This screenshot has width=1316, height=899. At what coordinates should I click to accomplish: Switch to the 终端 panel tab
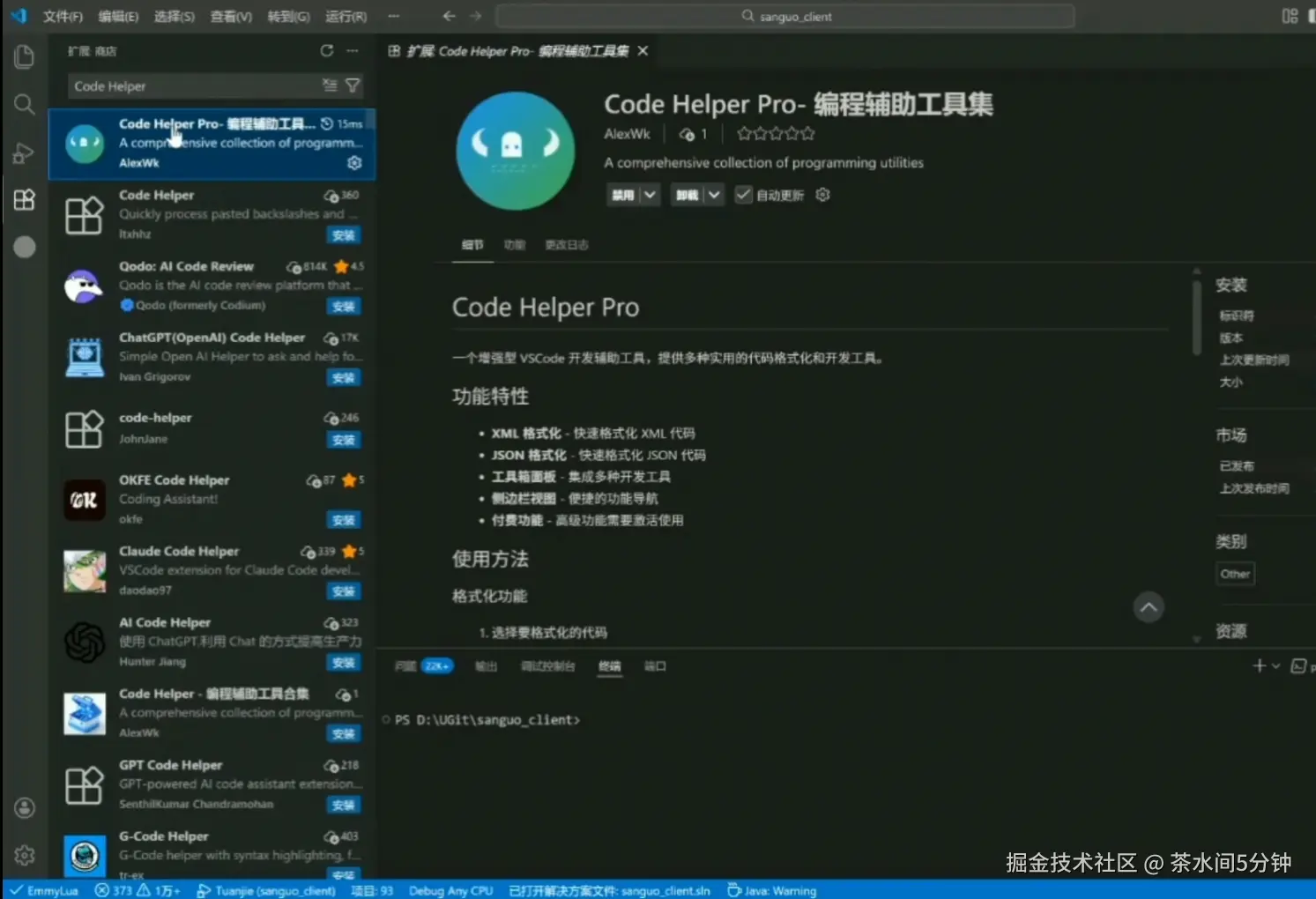(609, 665)
